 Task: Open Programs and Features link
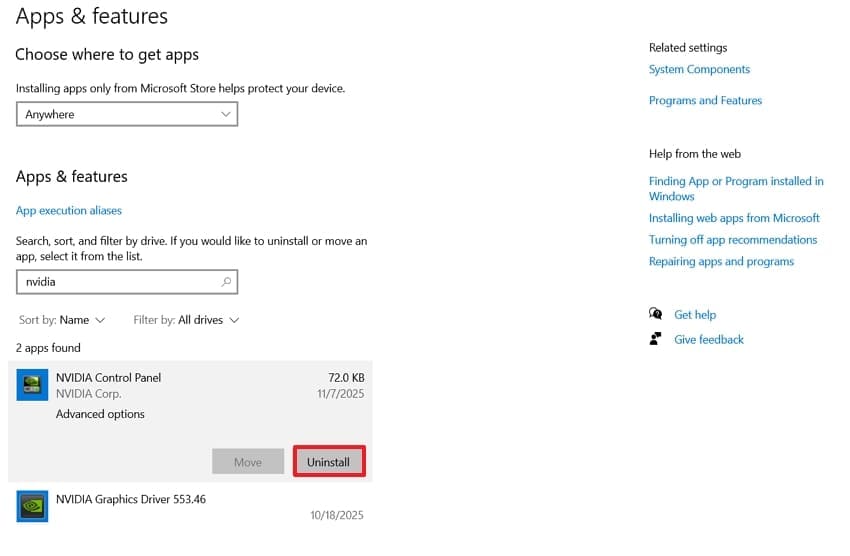[705, 100]
